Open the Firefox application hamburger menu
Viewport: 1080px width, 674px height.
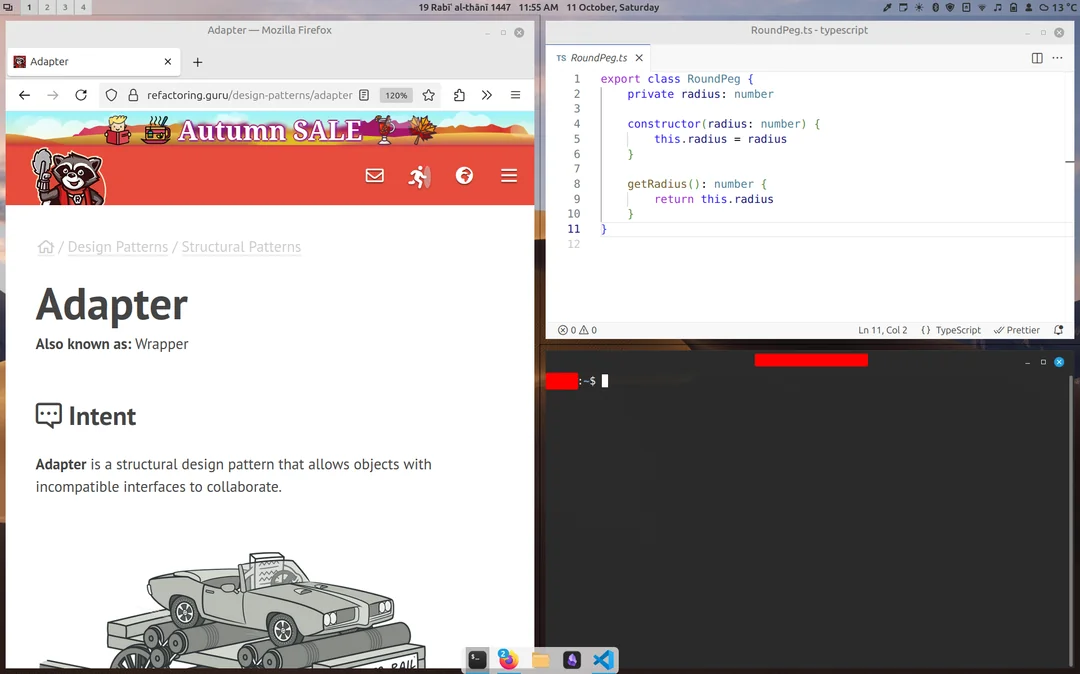[x=515, y=95]
